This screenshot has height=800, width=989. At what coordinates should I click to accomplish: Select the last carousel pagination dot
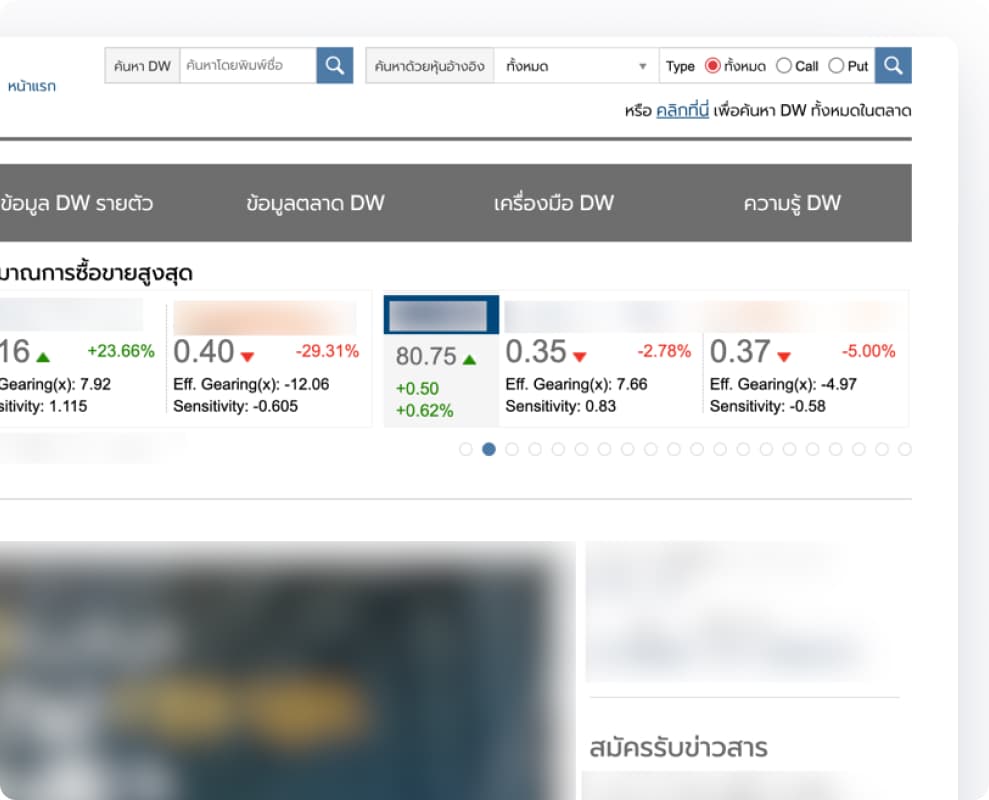tap(905, 449)
